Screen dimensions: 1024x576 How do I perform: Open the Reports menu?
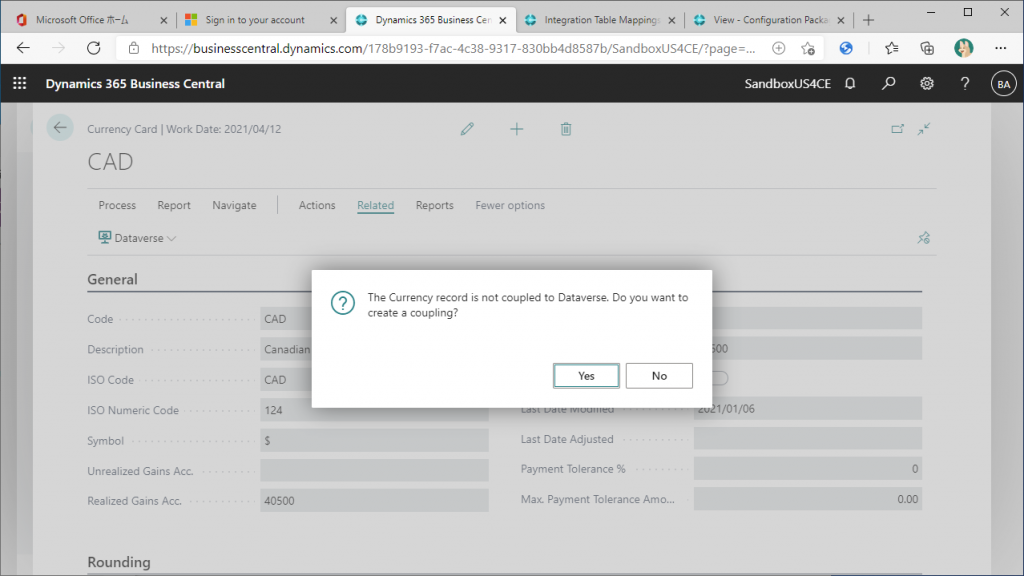coord(434,205)
